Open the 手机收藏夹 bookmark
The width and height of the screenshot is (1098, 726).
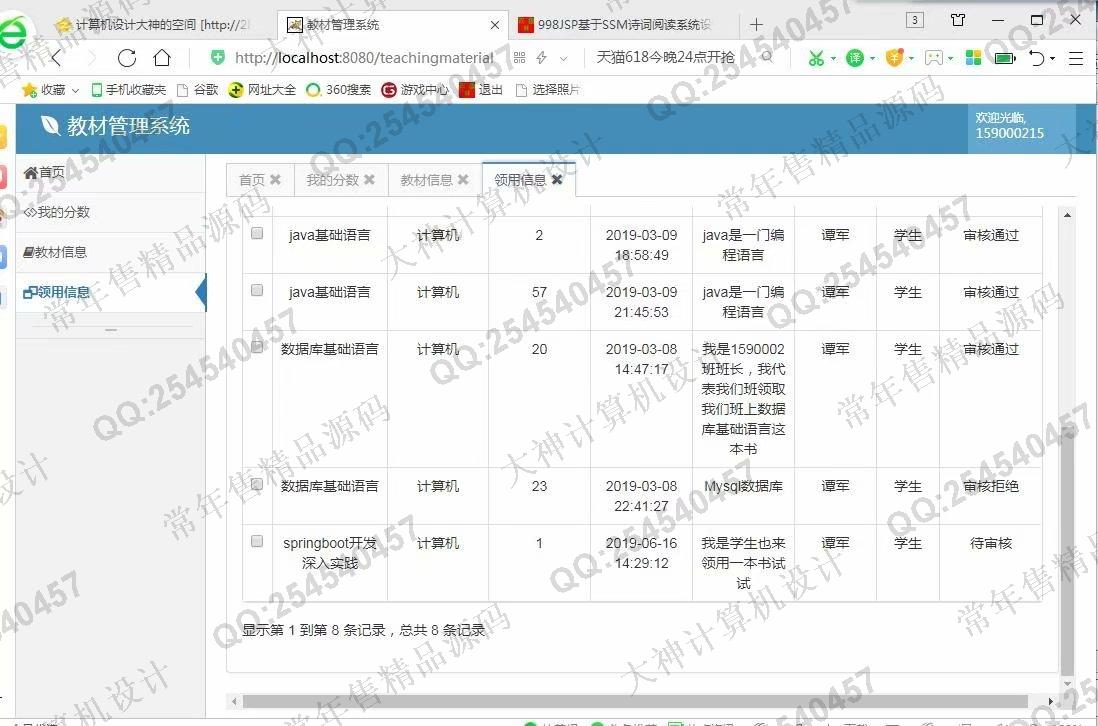pos(129,90)
